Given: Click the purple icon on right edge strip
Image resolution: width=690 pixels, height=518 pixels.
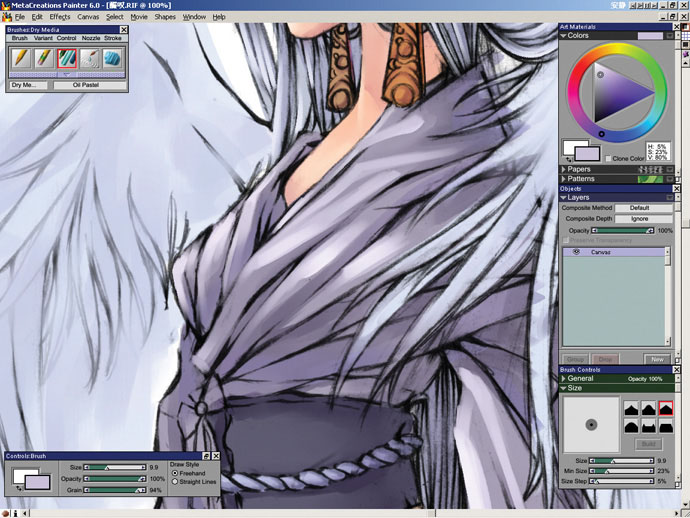Looking at the screenshot, I should pyautogui.click(x=685, y=54).
